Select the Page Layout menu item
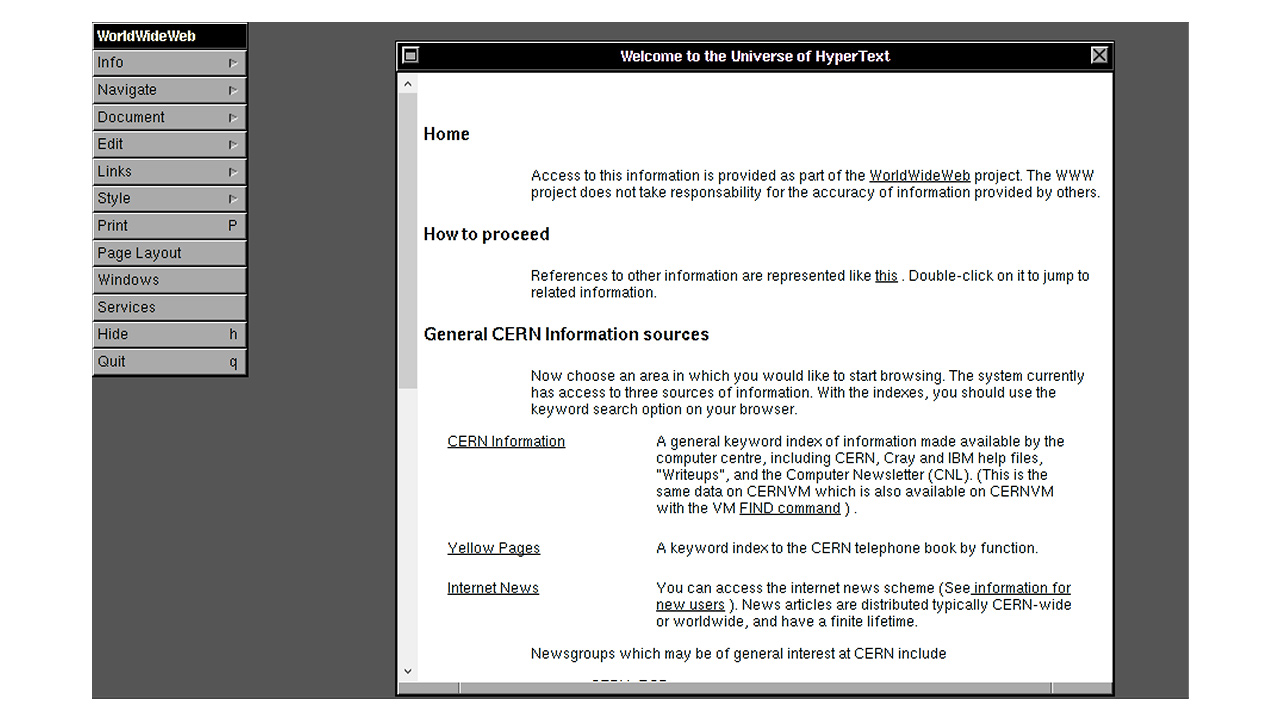 pyautogui.click(x=169, y=253)
